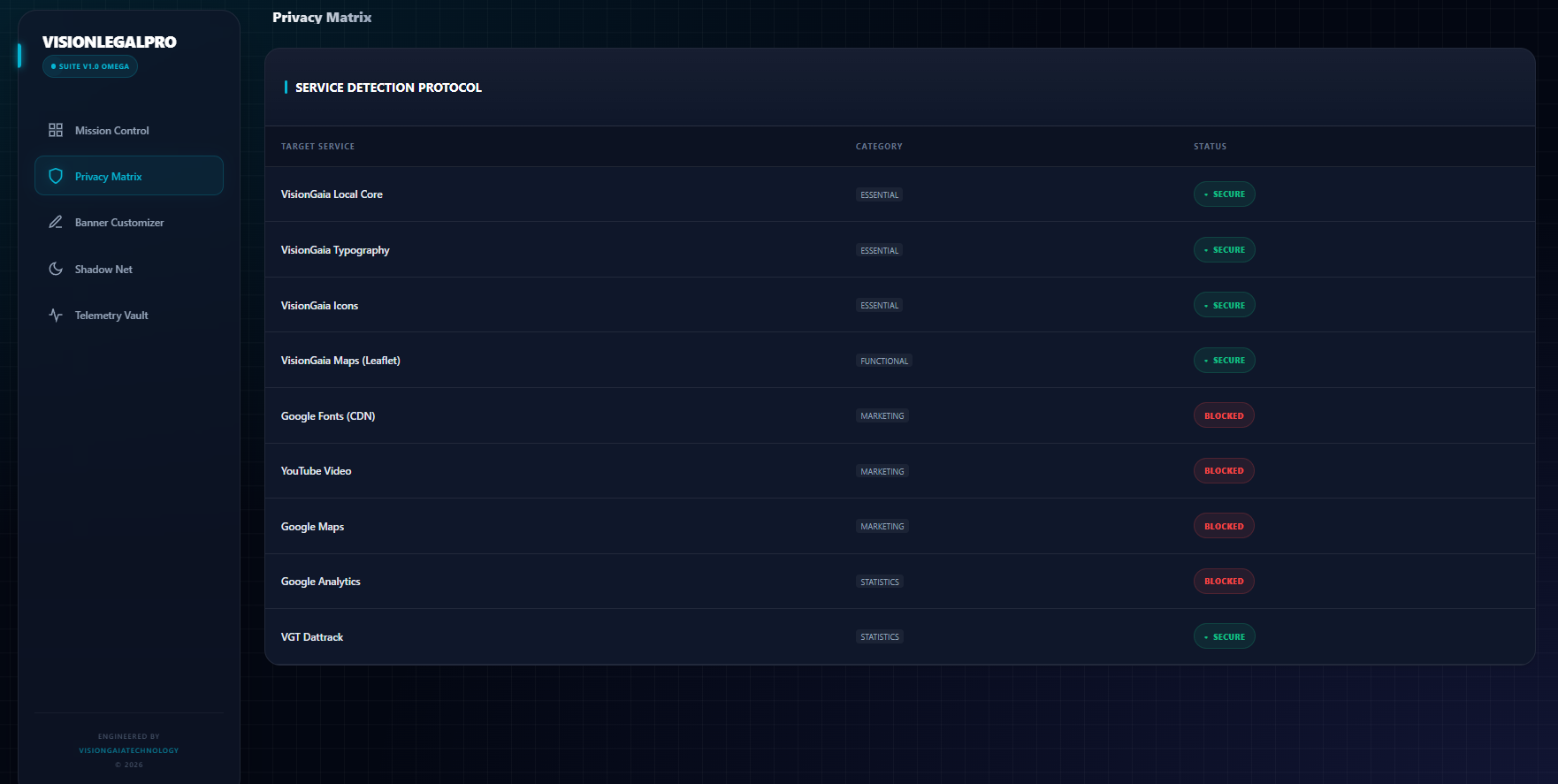Open the Banner Customizer page
Screen dimensions: 1558x784
click(129, 222)
